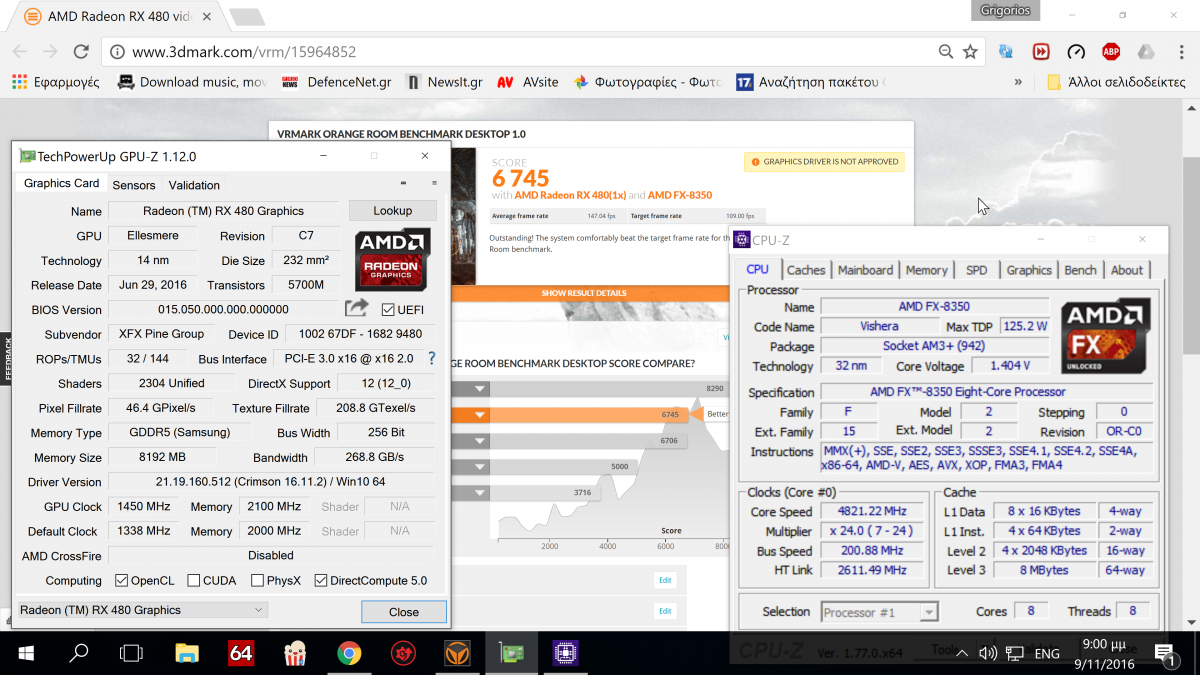The width and height of the screenshot is (1200, 675).
Task: Open Windows search from the taskbar
Action: click(78, 653)
